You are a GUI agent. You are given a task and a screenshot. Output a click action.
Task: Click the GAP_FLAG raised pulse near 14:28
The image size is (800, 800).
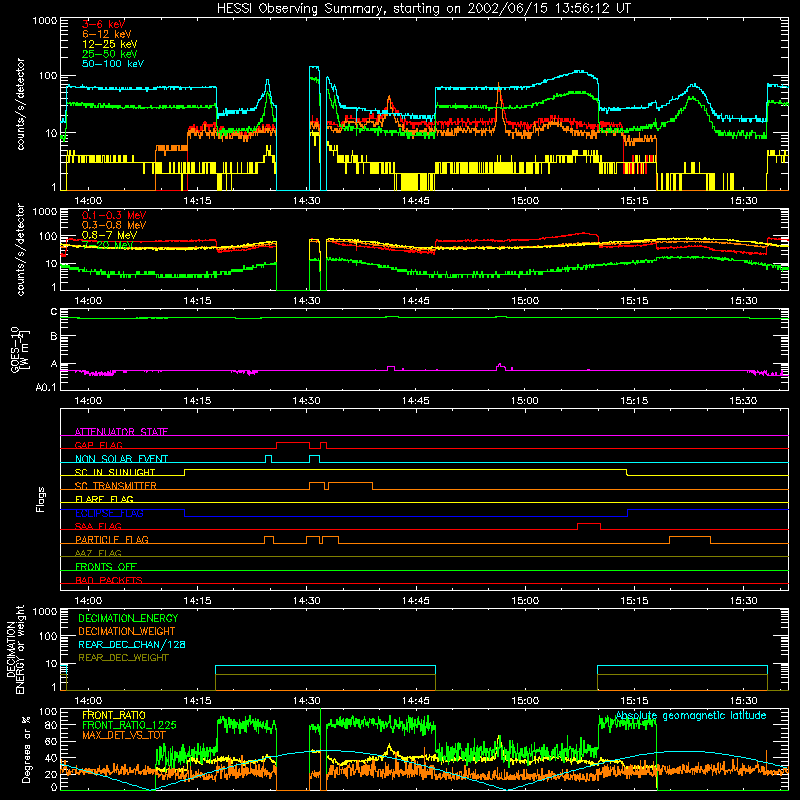(x=293, y=443)
